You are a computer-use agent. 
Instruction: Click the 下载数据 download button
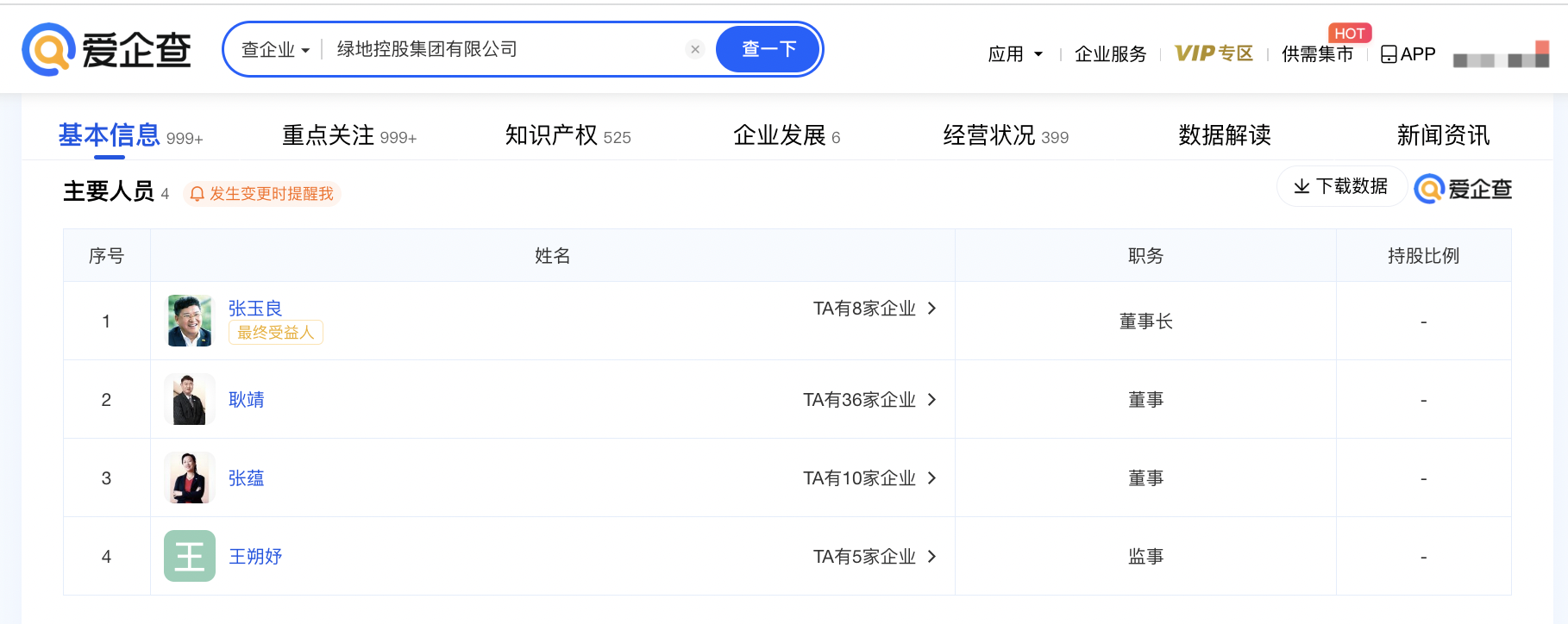pos(1341,186)
